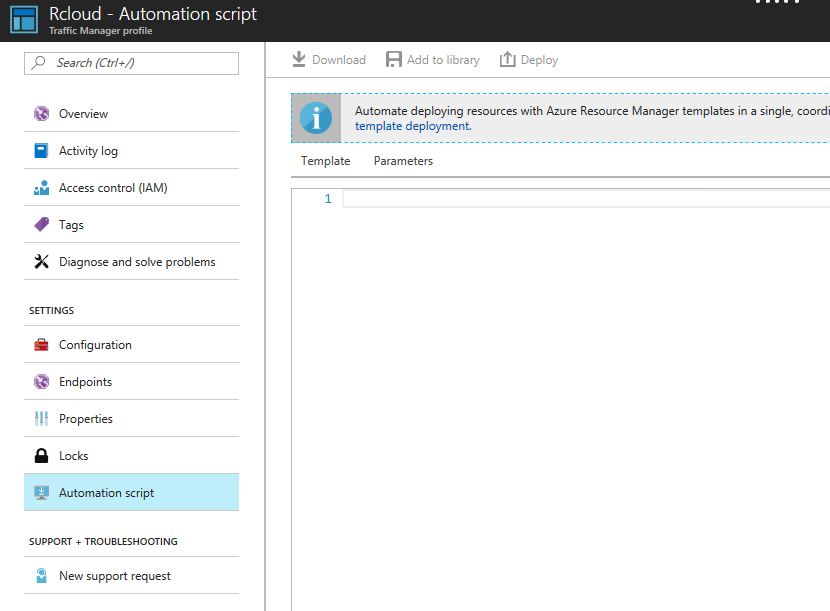The width and height of the screenshot is (830, 611).
Task: Click the Properties sliders icon
Action: tap(41, 419)
